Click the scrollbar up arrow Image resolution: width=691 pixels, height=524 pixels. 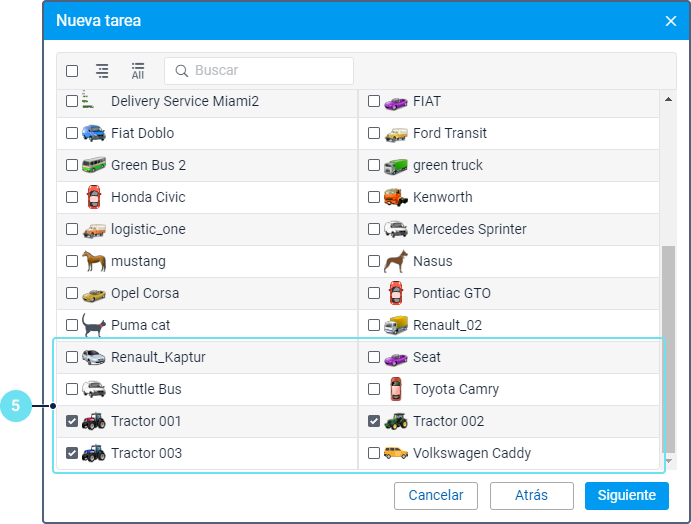[x=669, y=98]
